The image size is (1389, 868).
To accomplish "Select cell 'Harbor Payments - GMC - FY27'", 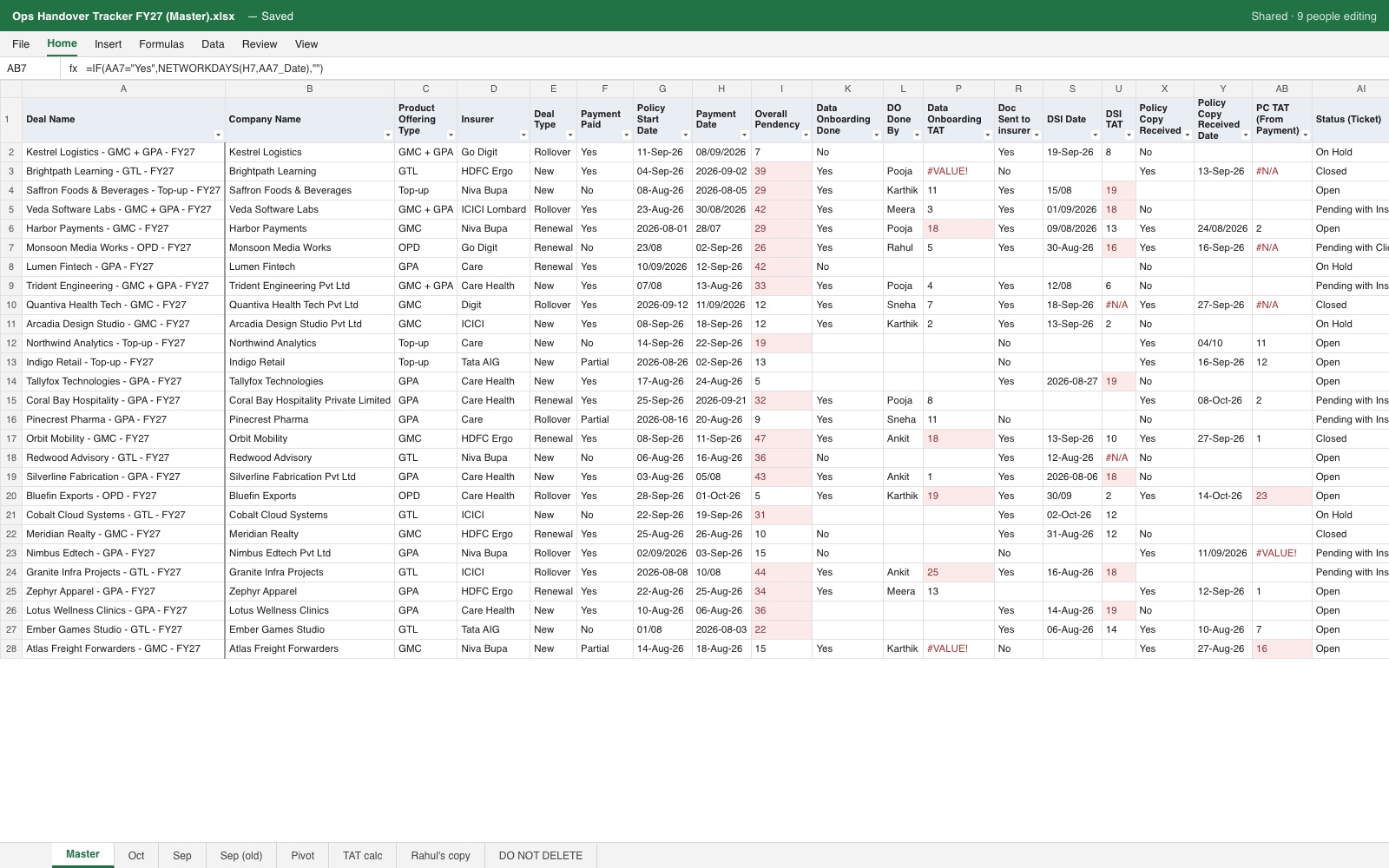I will tap(123, 228).
